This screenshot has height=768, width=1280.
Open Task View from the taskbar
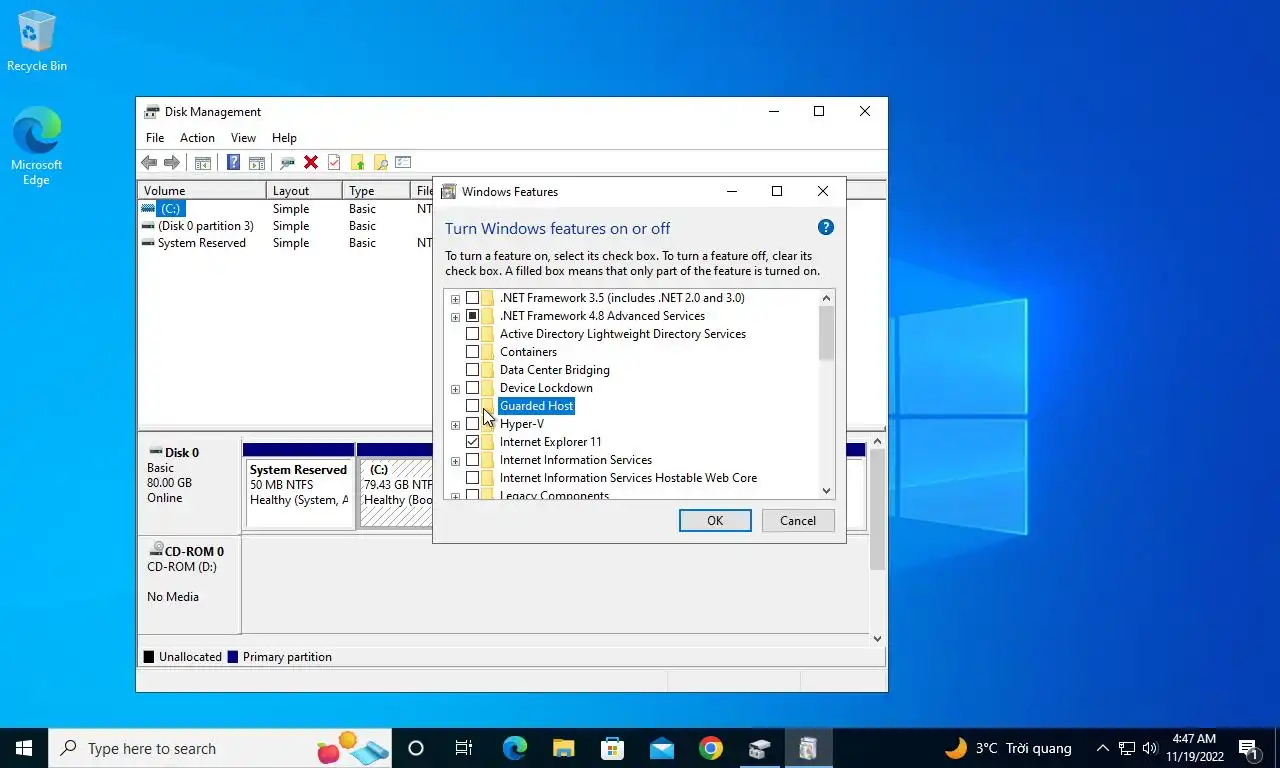coord(464,748)
